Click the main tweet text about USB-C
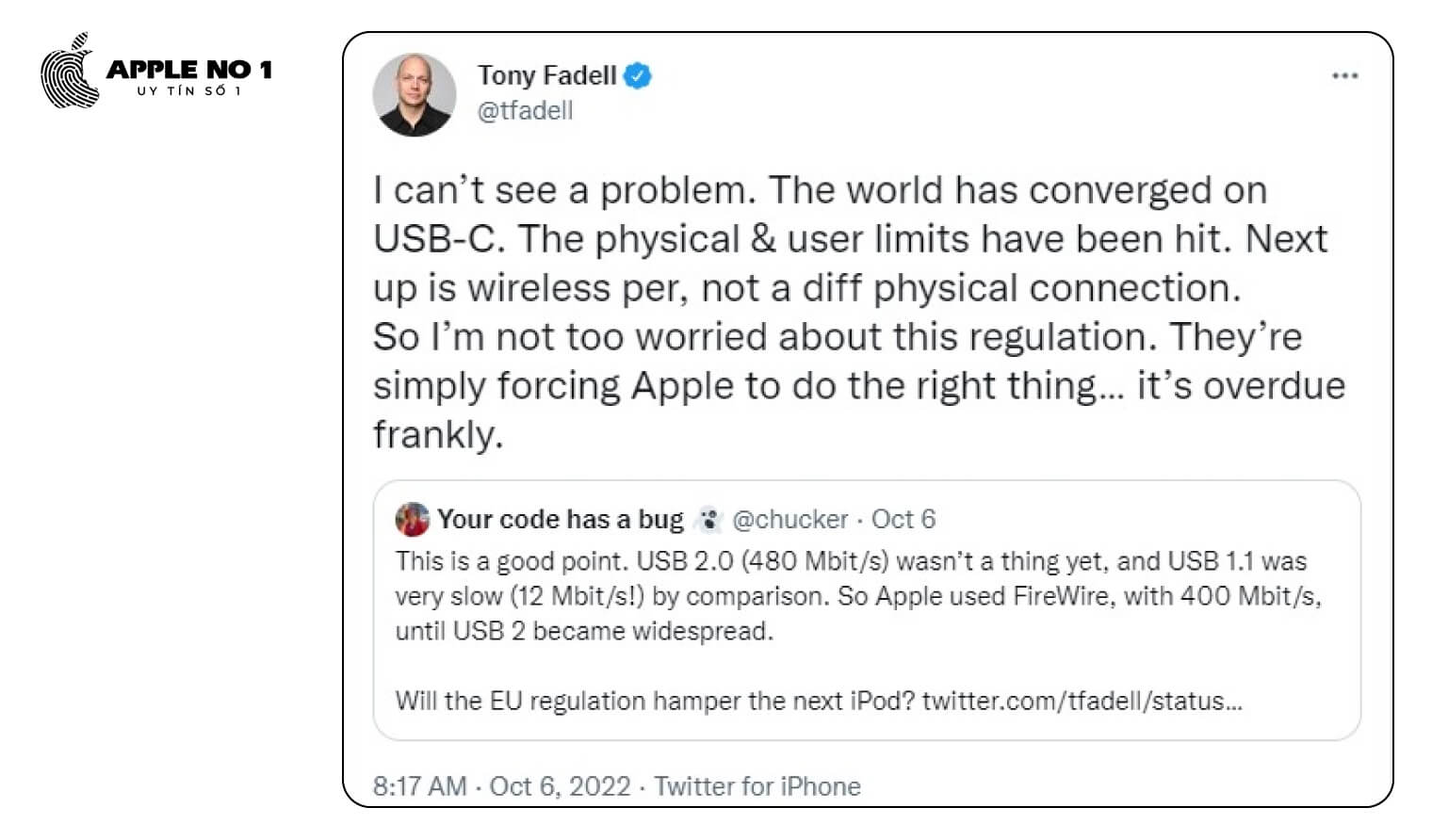This screenshot has height=840, width=1432. (x=848, y=311)
